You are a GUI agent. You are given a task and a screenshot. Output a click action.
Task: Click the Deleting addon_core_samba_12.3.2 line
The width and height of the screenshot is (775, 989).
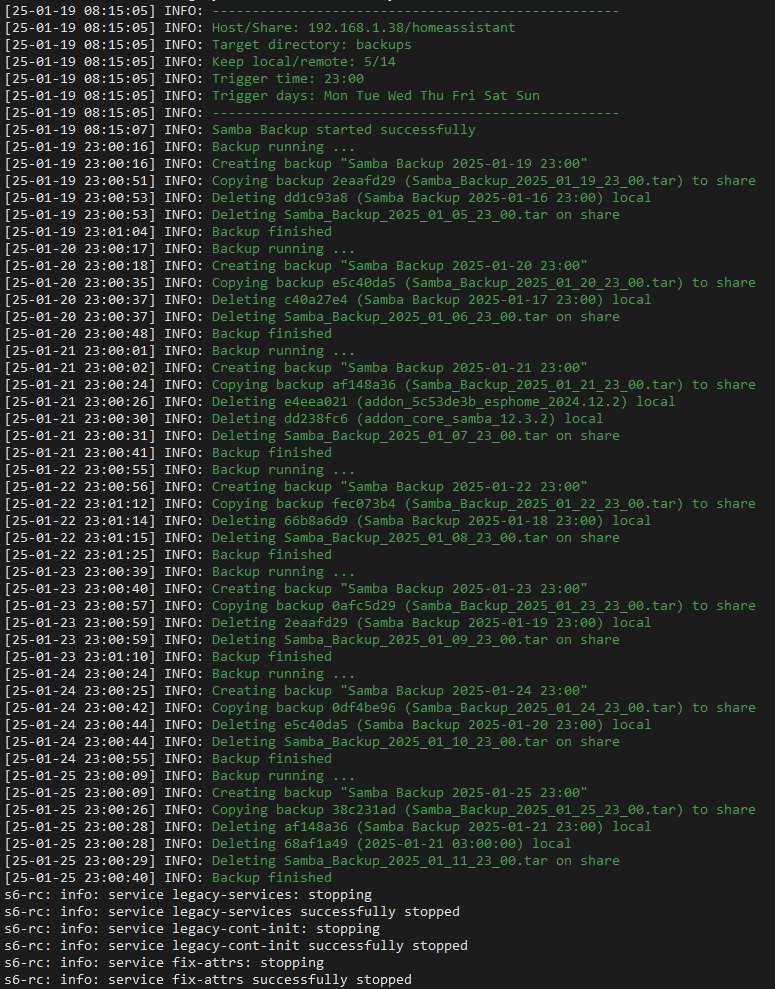(x=407, y=419)
